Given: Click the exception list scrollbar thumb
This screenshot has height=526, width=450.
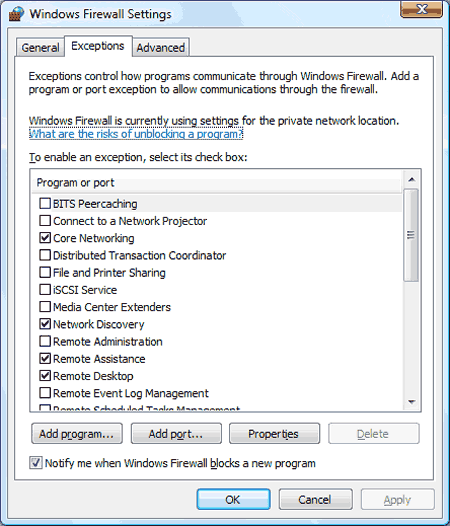Looking at the screenshot, I should click(x=411, y=235).
